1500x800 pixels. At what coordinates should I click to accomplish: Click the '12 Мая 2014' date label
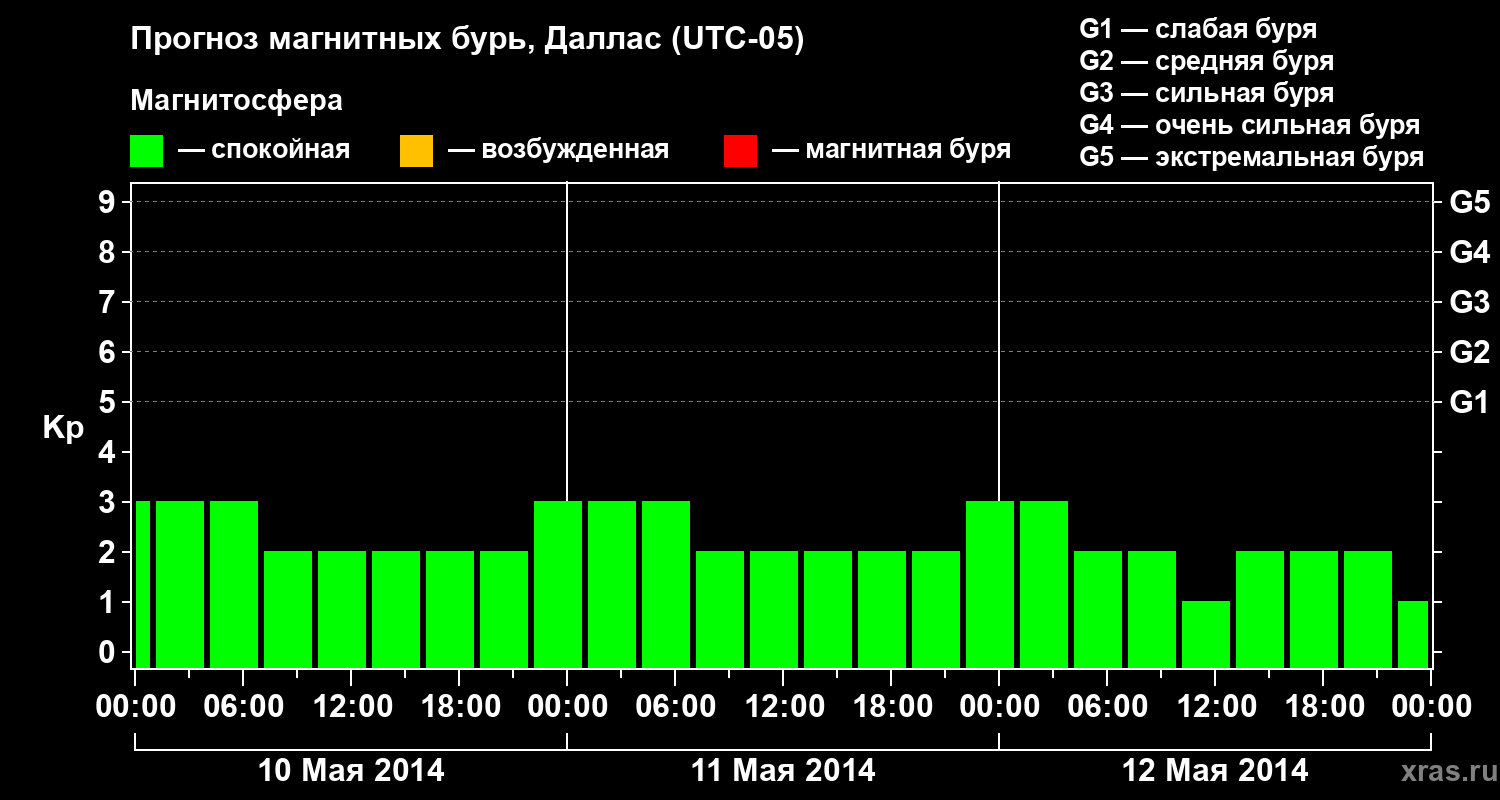pos(1215,770)
